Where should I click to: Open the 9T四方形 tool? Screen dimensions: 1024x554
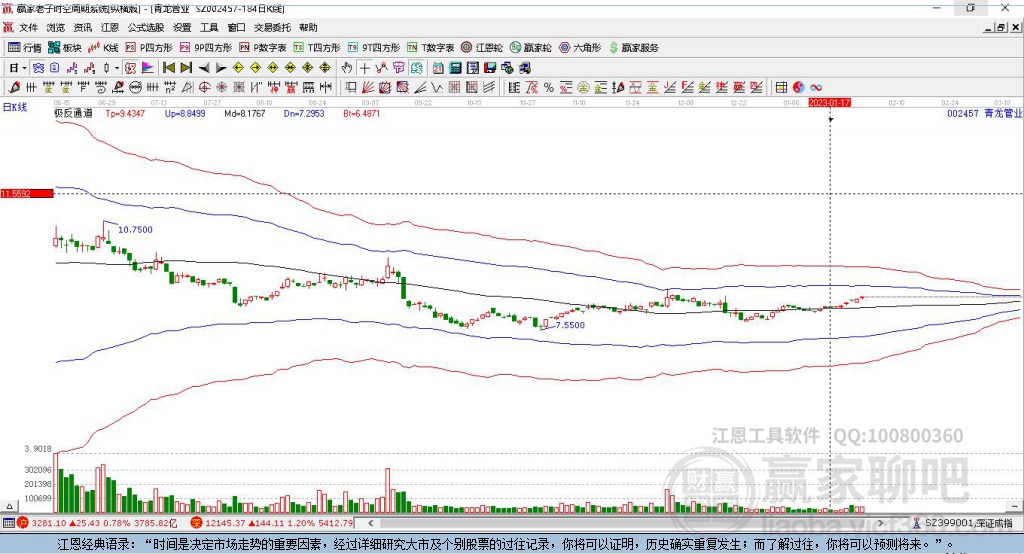coord(374,48)
